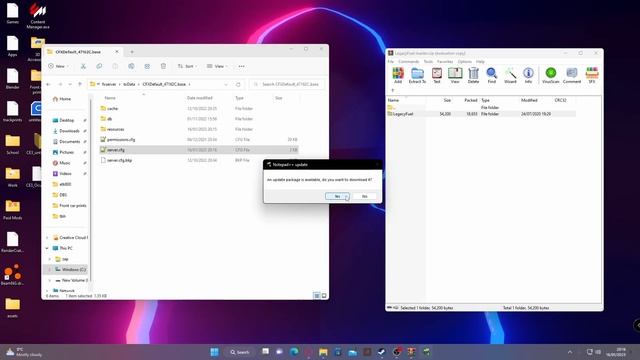Open the Favorites menu in WinRAR
Viewport: 640px width, 360px height.
pyautogui.click(x=445, y=62)
